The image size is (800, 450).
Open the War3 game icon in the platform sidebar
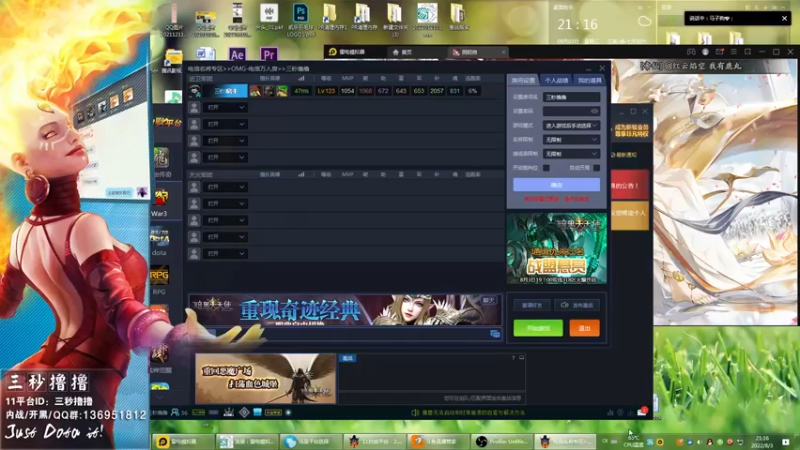[161, 197]
